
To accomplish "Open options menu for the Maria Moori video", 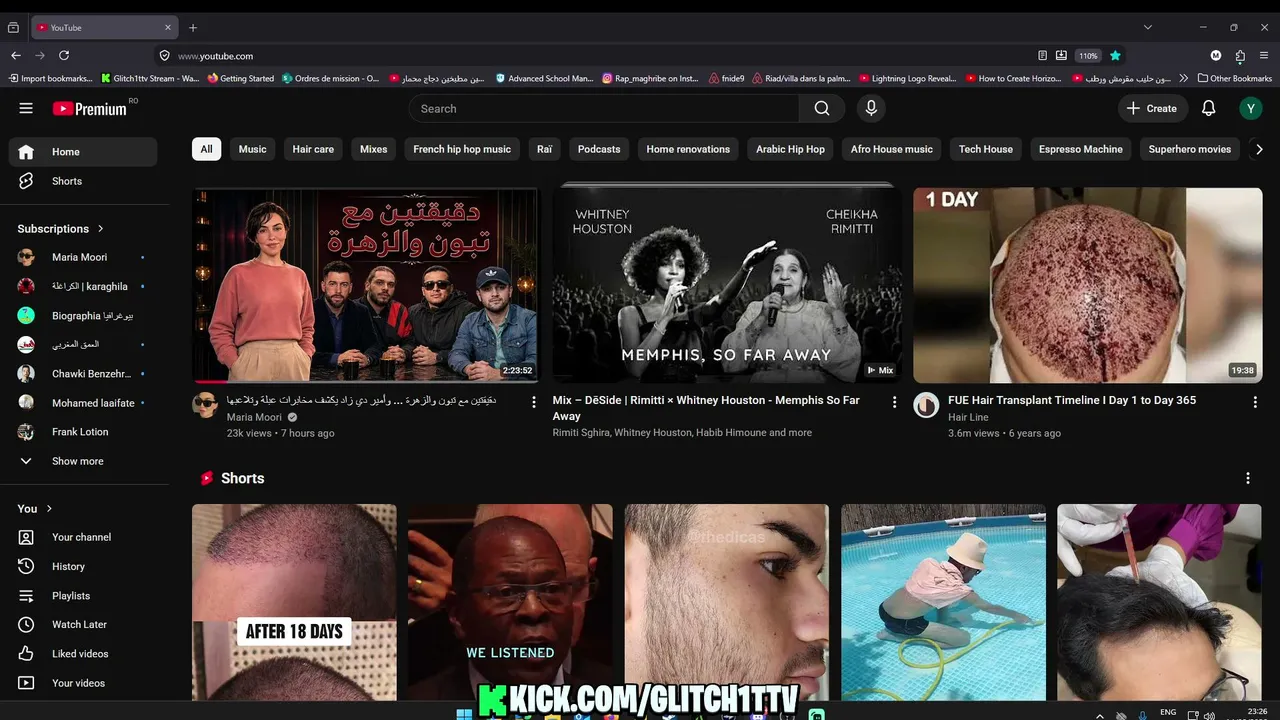I will pos(533,401).
